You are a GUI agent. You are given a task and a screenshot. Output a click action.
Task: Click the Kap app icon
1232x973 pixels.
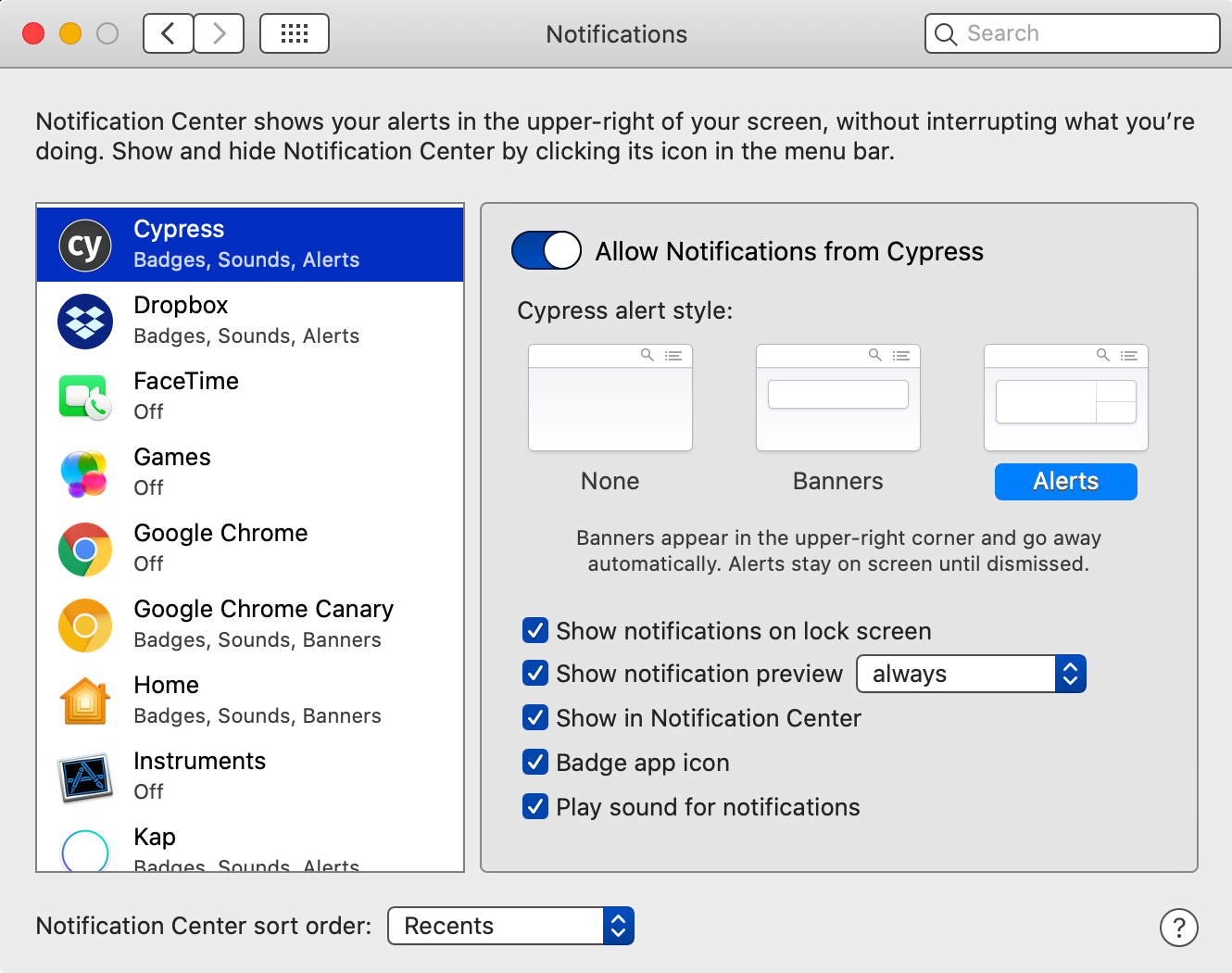[85, 851]
